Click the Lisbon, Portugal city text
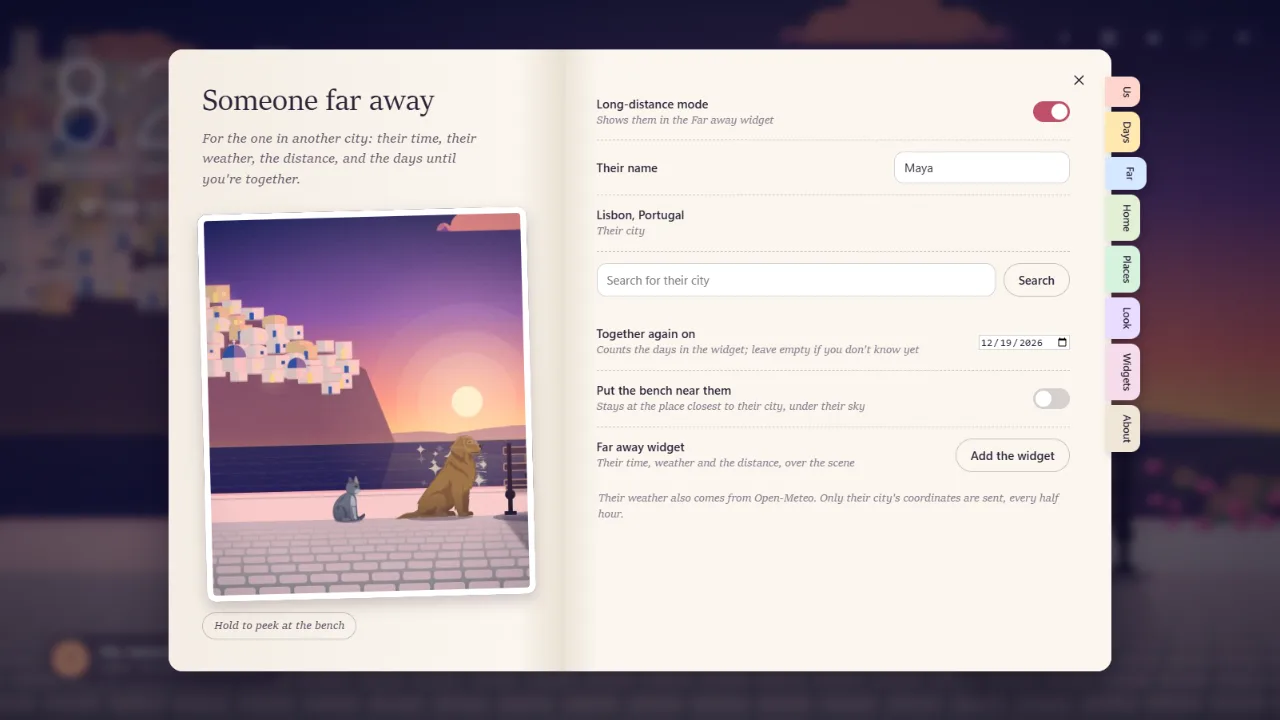1280x720 pixels. pyautogui.click(x=640, y=215)
